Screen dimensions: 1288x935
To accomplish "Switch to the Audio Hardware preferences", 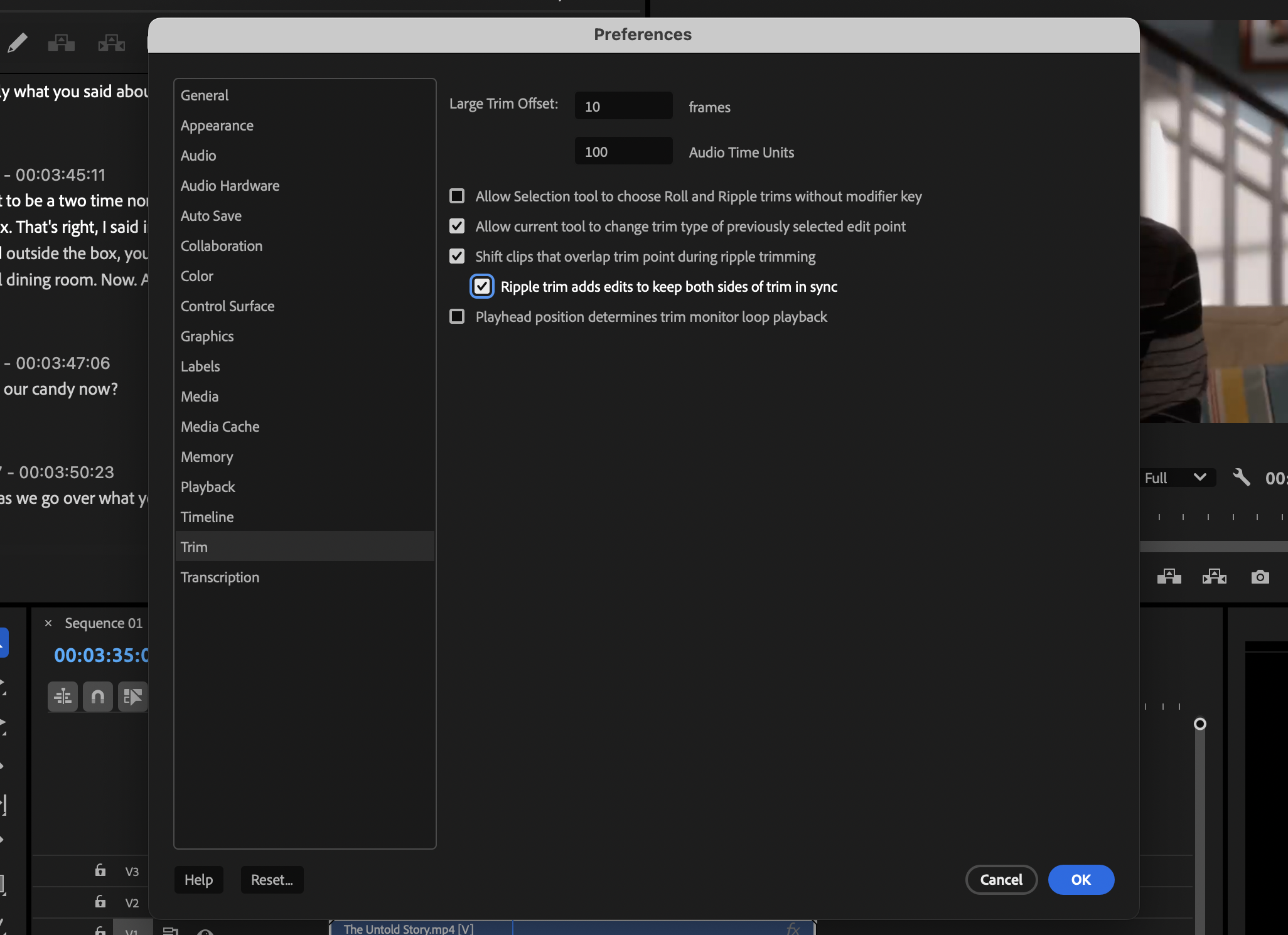I will tap(230, 185).
